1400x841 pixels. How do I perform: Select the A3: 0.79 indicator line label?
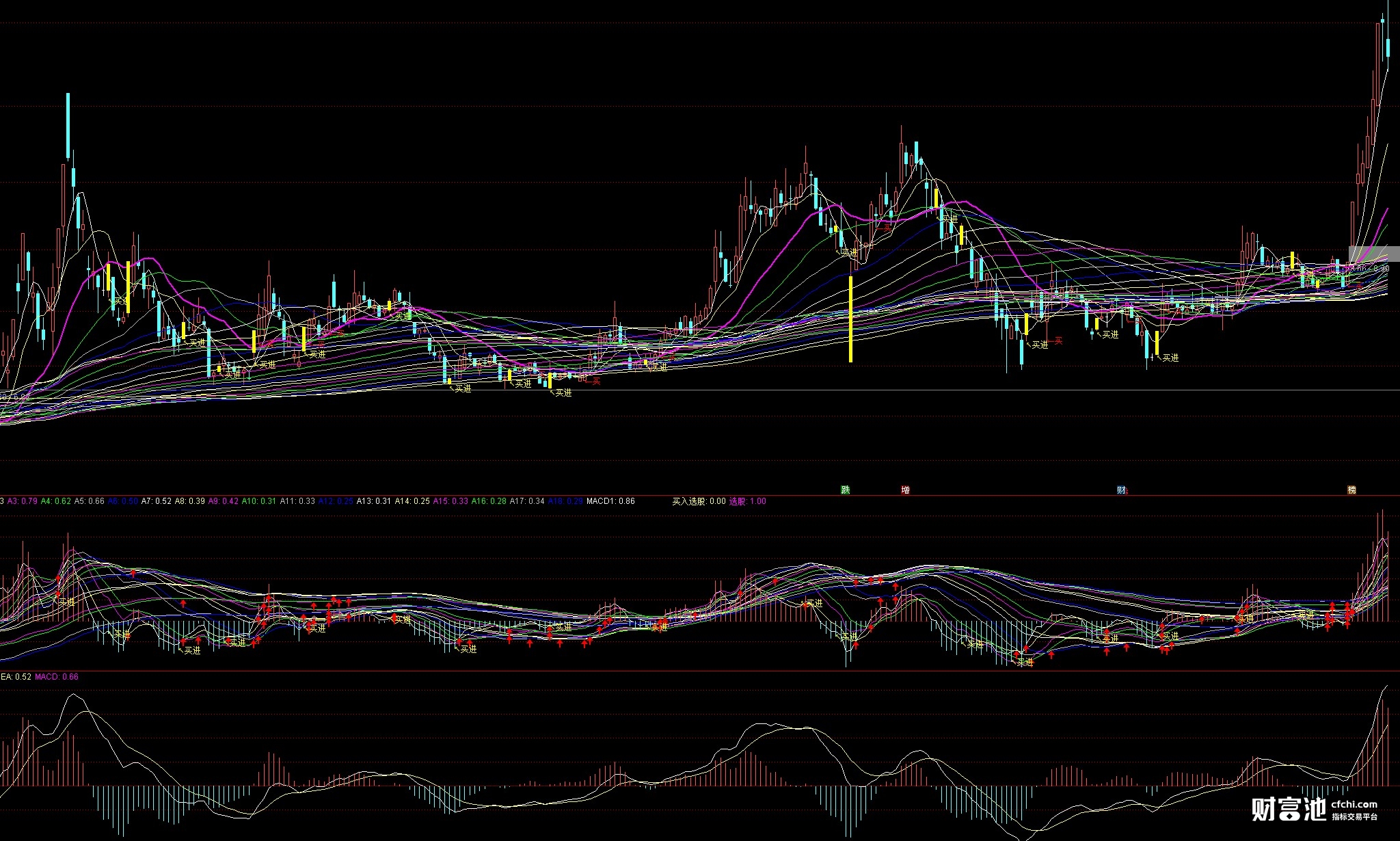(23, 501)
